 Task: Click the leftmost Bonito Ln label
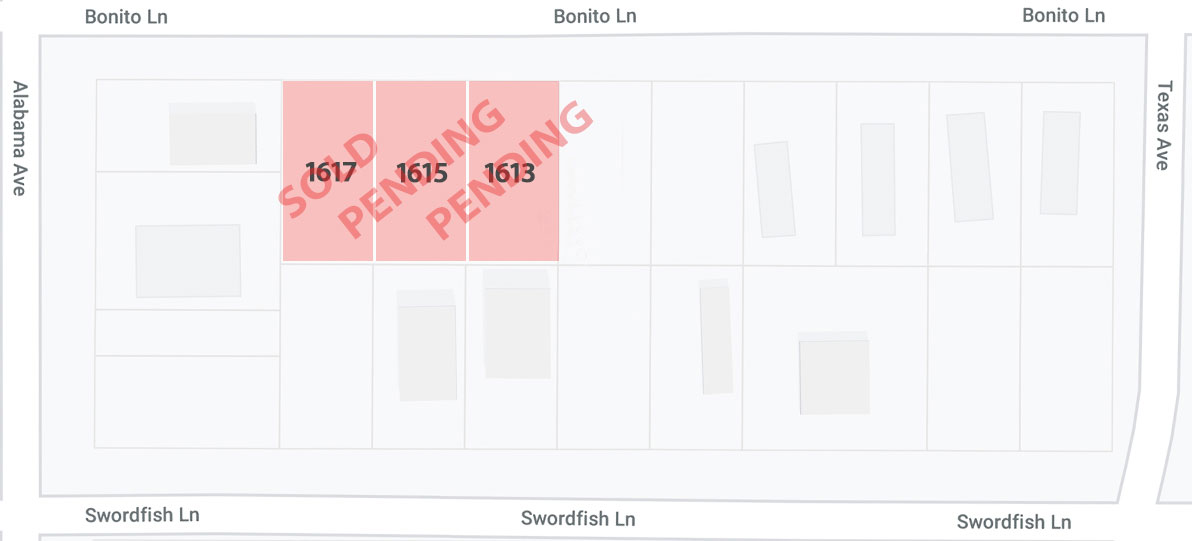(126, 17)
